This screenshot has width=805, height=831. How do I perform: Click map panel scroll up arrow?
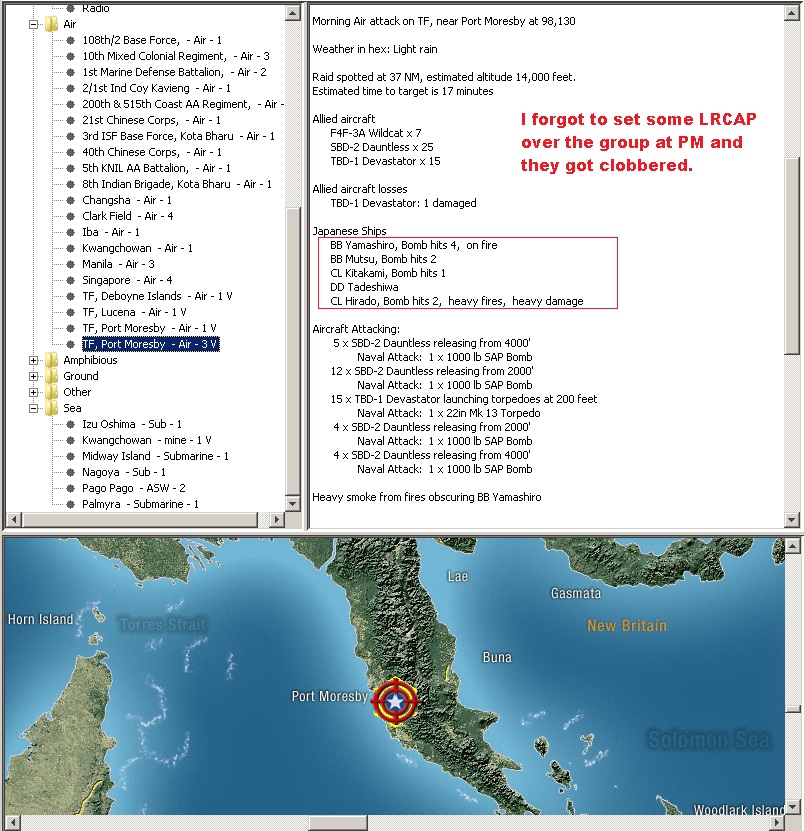click(793, 546)
